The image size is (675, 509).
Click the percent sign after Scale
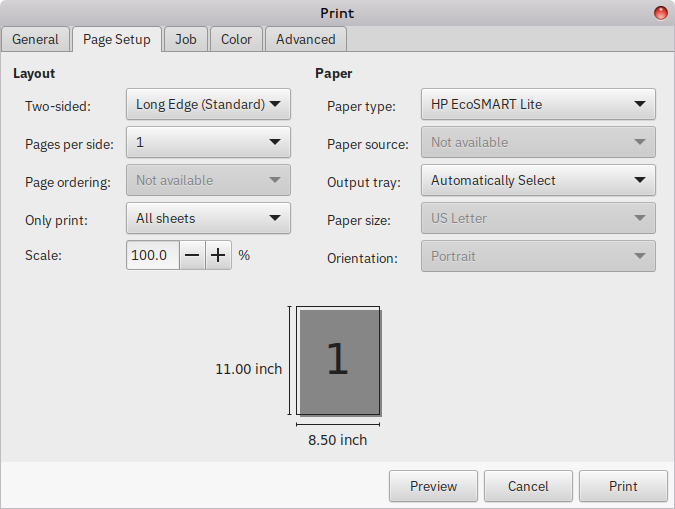point(244,255)
